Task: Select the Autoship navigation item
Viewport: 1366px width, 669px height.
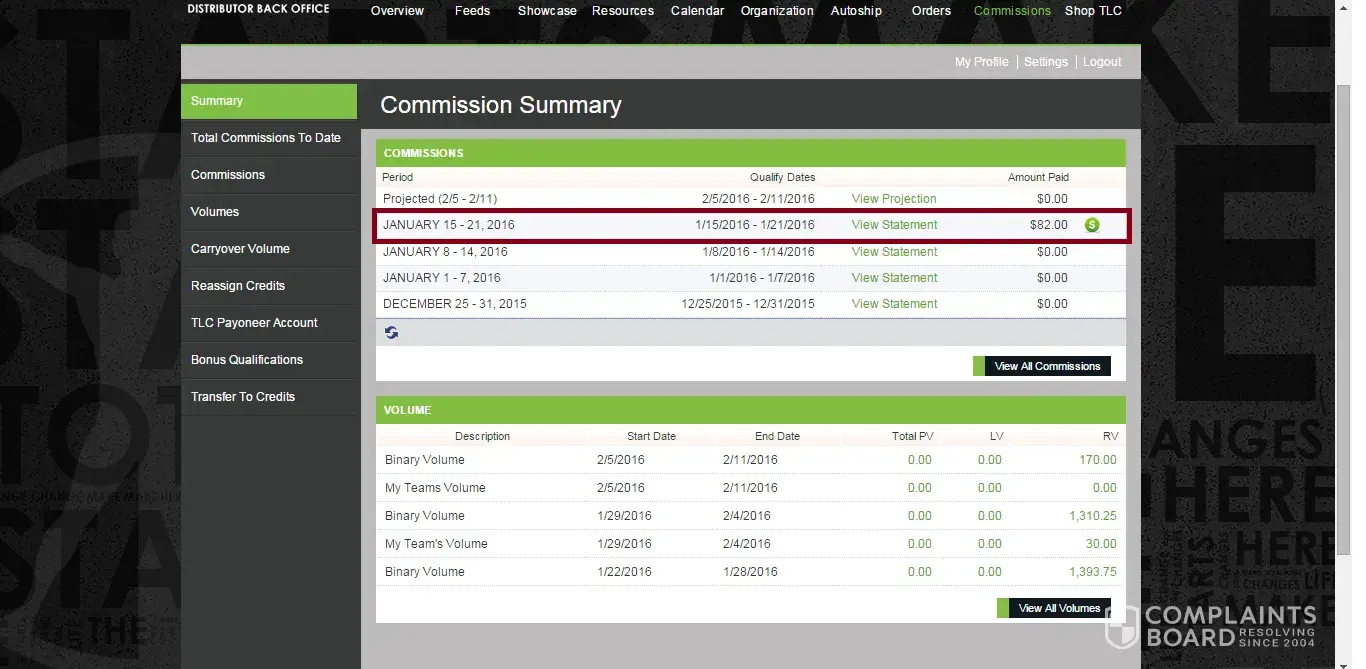Action: (x=856, y=11)
